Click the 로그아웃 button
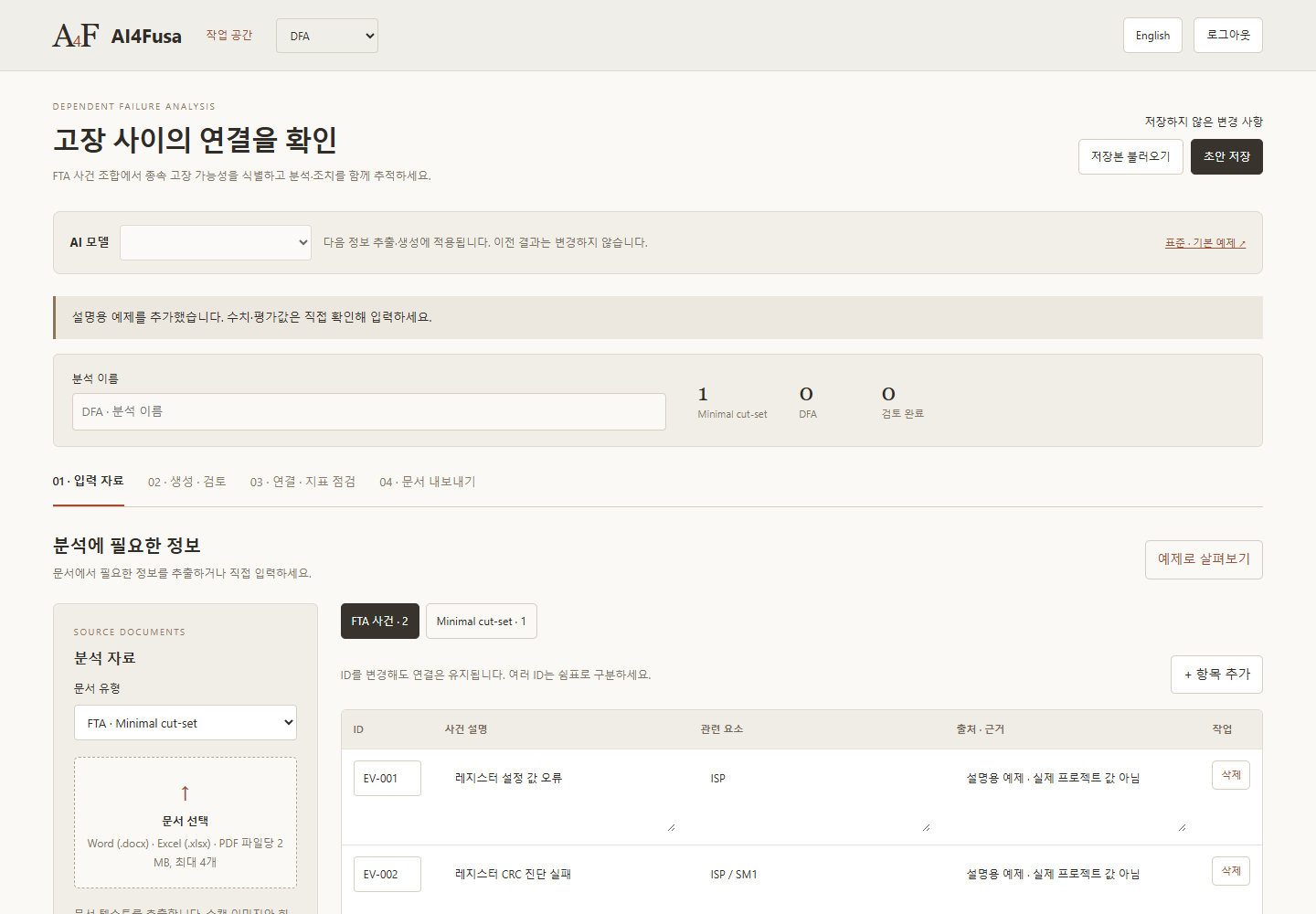 click(x=1227, y=36)
